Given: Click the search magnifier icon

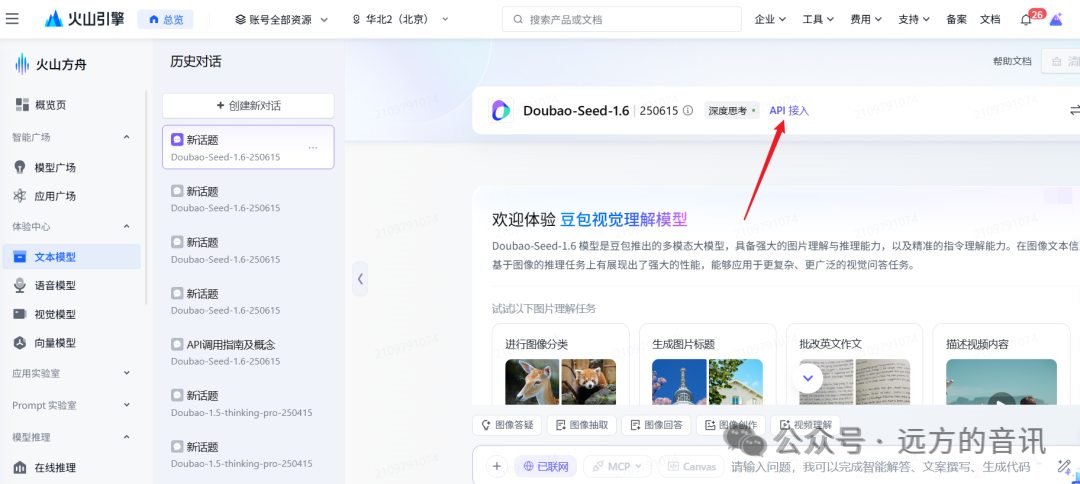Looking at the screenshot, I should pos(517,19).
